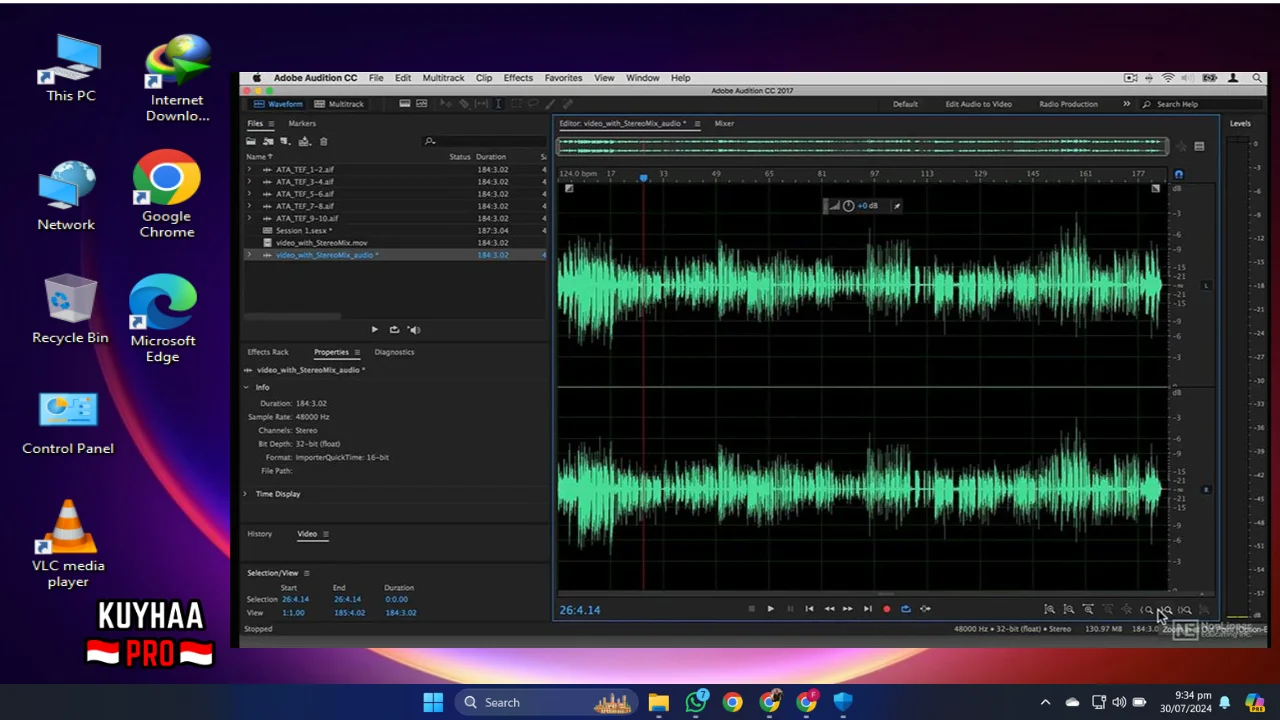Expand the Time Display section
Viewport: 1280px width, 720px height.
pos(246,494)
